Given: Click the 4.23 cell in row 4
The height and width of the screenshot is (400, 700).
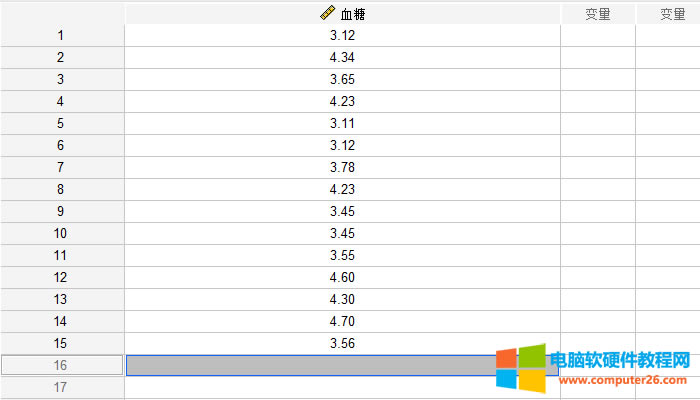Looking at the screenshot, I should tap(342, 101).
